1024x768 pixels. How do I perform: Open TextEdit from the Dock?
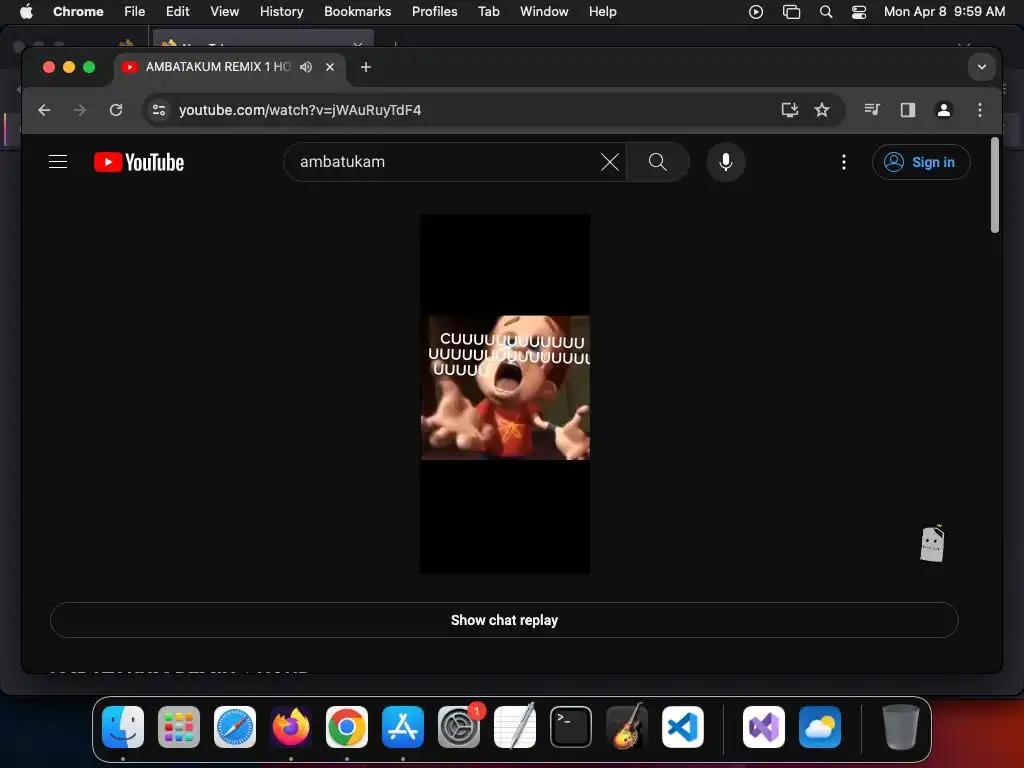pos(515,727)
